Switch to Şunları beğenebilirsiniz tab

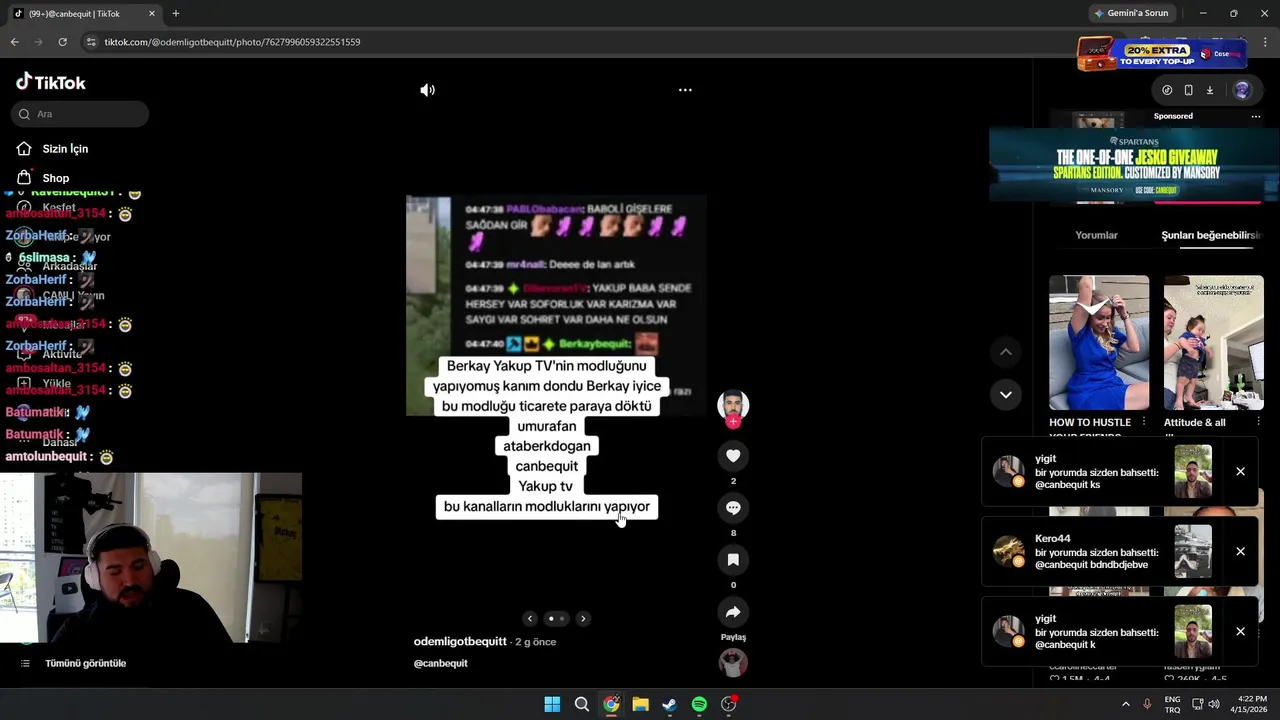tap(1211, 235)
